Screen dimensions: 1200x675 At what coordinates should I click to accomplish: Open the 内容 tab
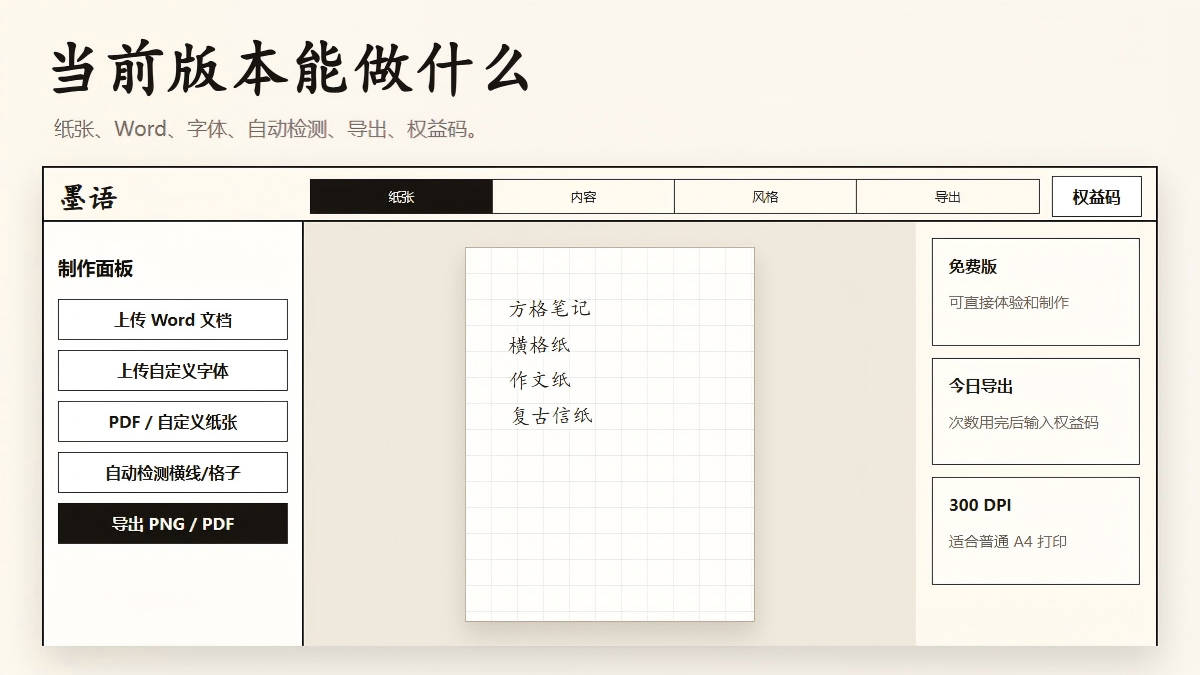pos(584,197)
